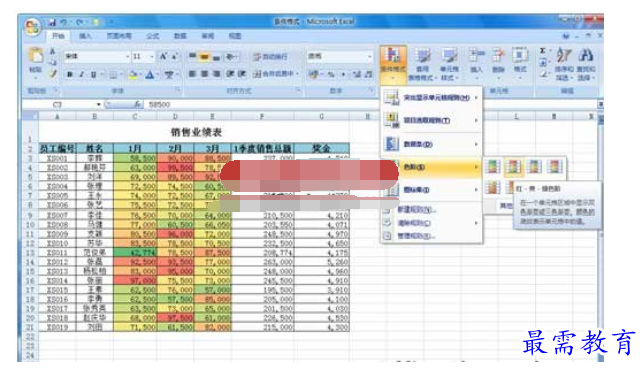Click the Insert Function fx button
The width and height of the screenshot is (644, 374).
[137, 105]
